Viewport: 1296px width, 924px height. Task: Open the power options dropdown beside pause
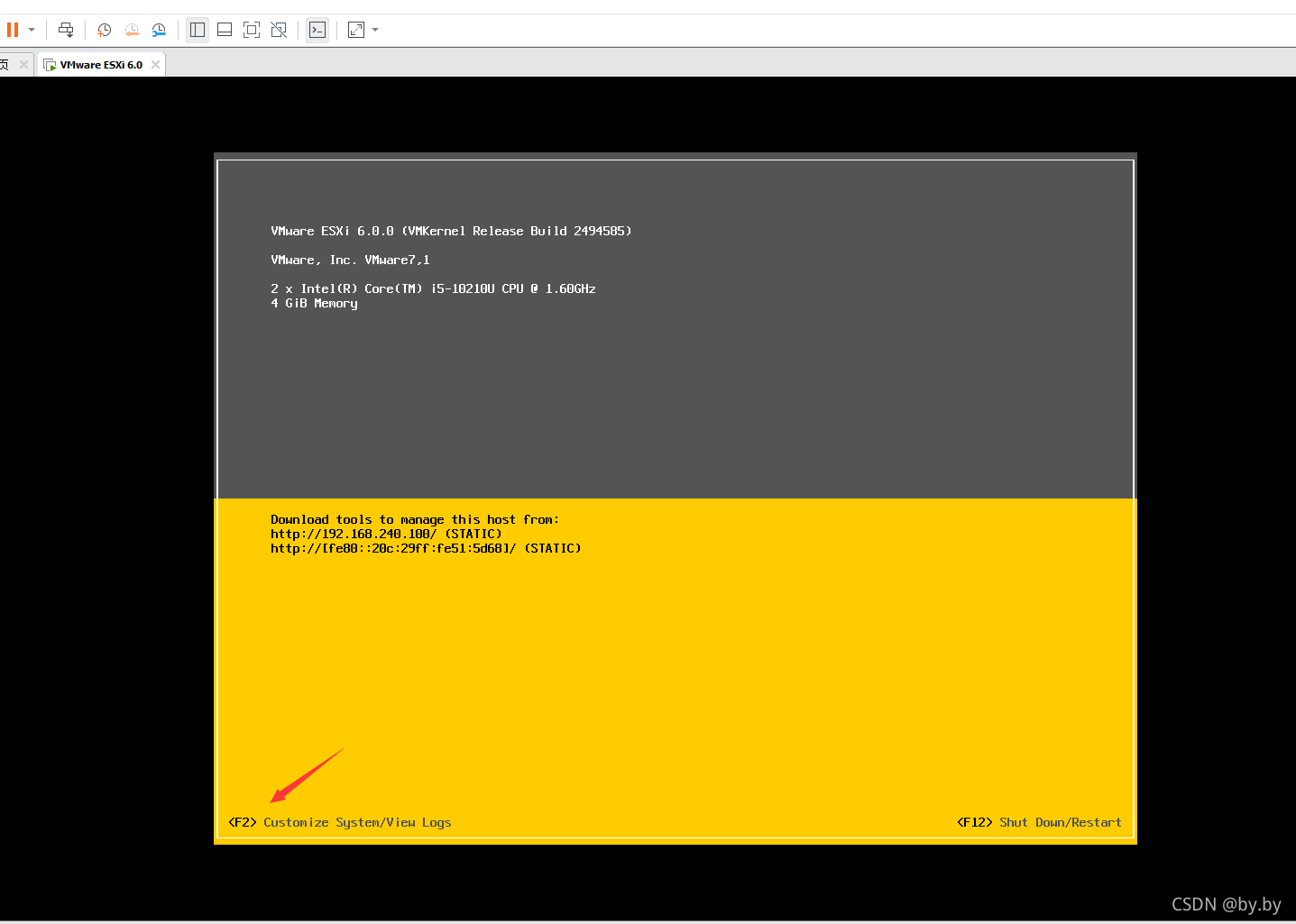[x=32, y=30]
